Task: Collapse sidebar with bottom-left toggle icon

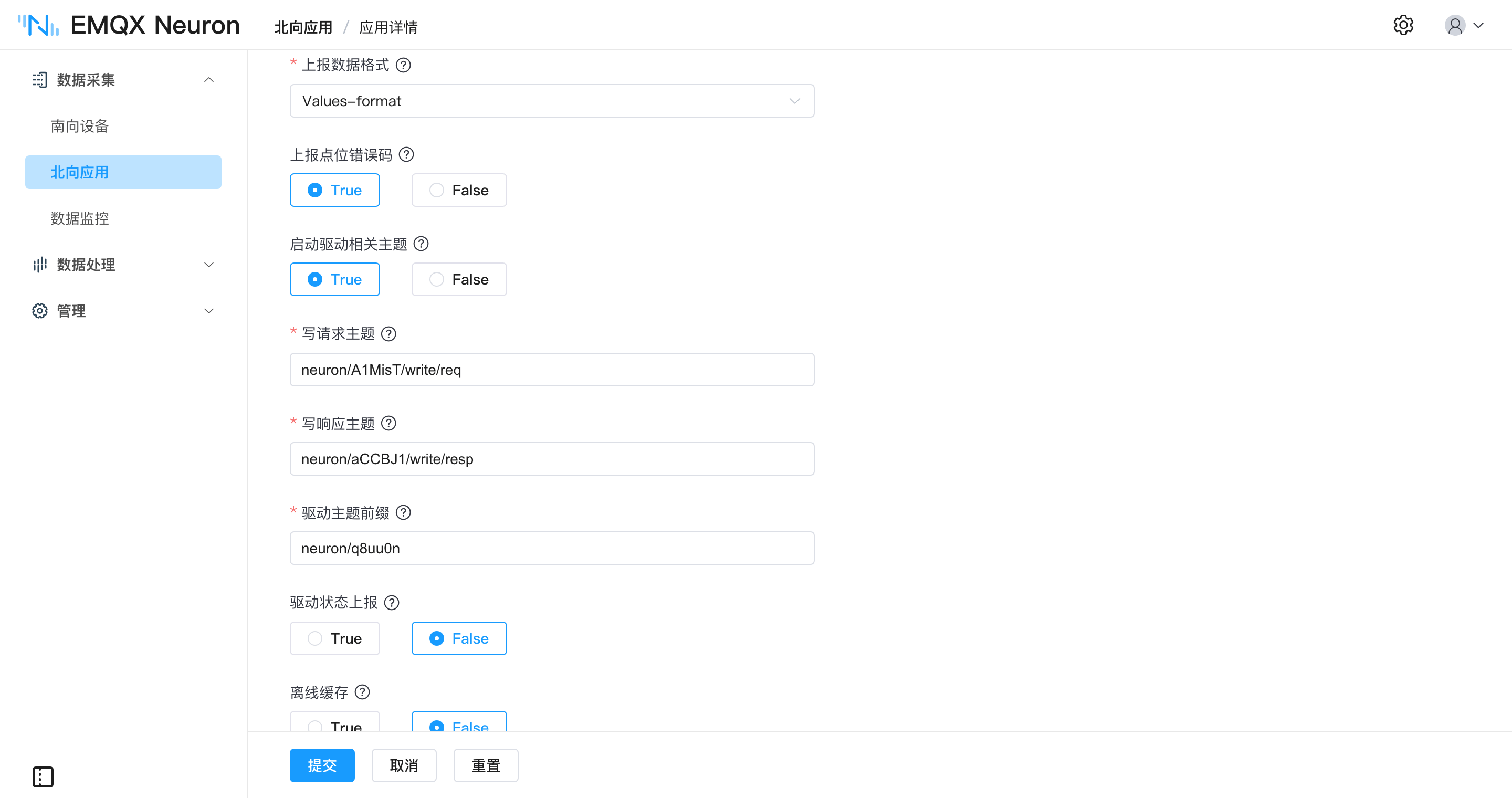Action: [x=43, y=776]
